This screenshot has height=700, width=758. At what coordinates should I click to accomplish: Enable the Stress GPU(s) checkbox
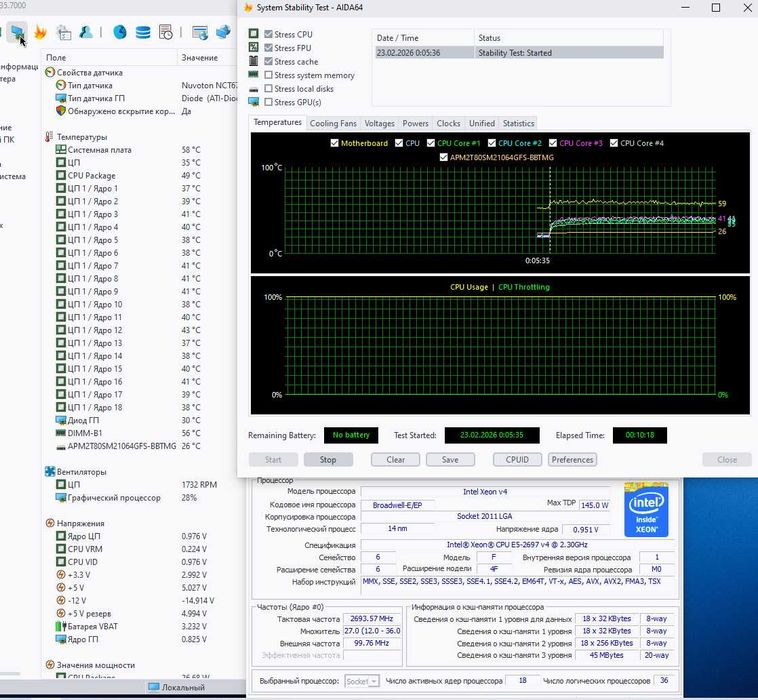tap(268, 102)
